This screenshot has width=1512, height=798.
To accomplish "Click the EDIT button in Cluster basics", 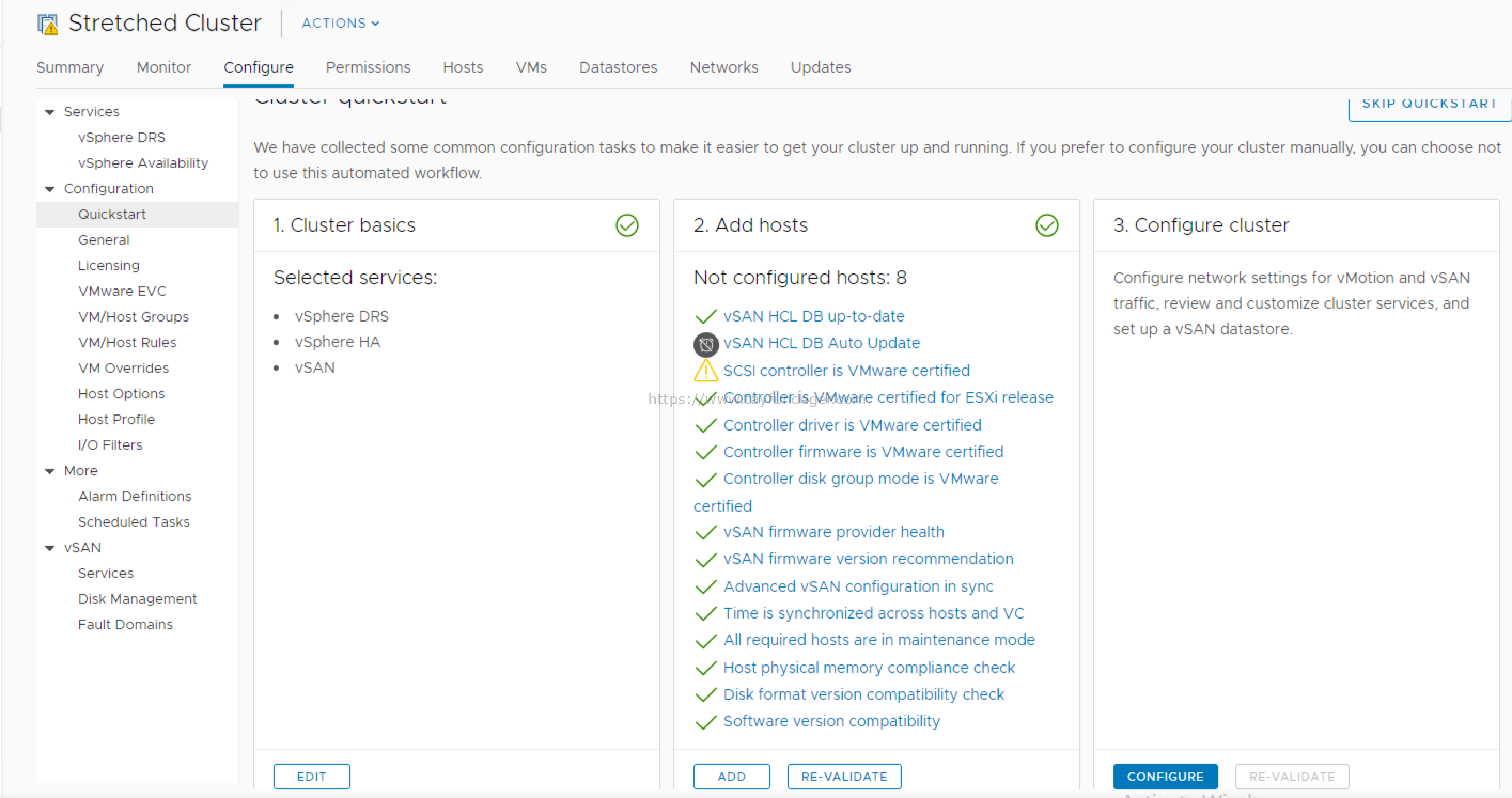I will 311,776.
